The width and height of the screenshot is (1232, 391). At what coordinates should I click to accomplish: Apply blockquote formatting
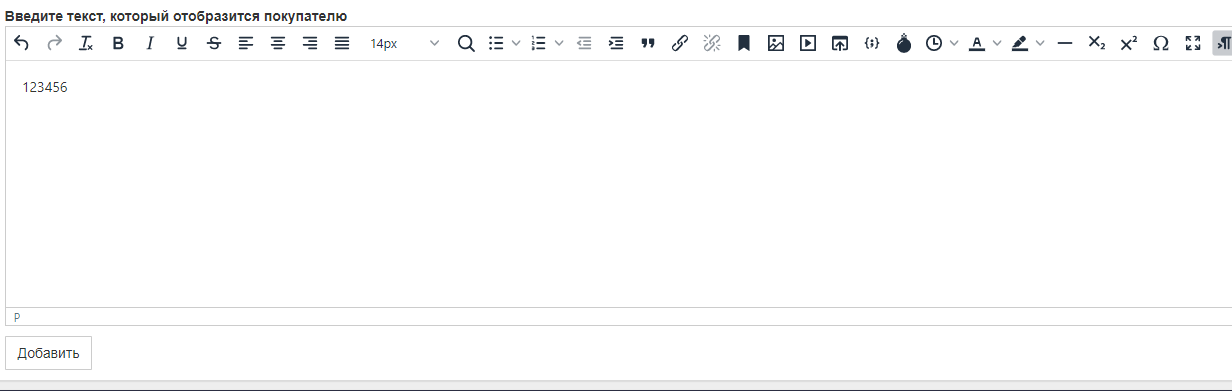(x=648, y=43)
